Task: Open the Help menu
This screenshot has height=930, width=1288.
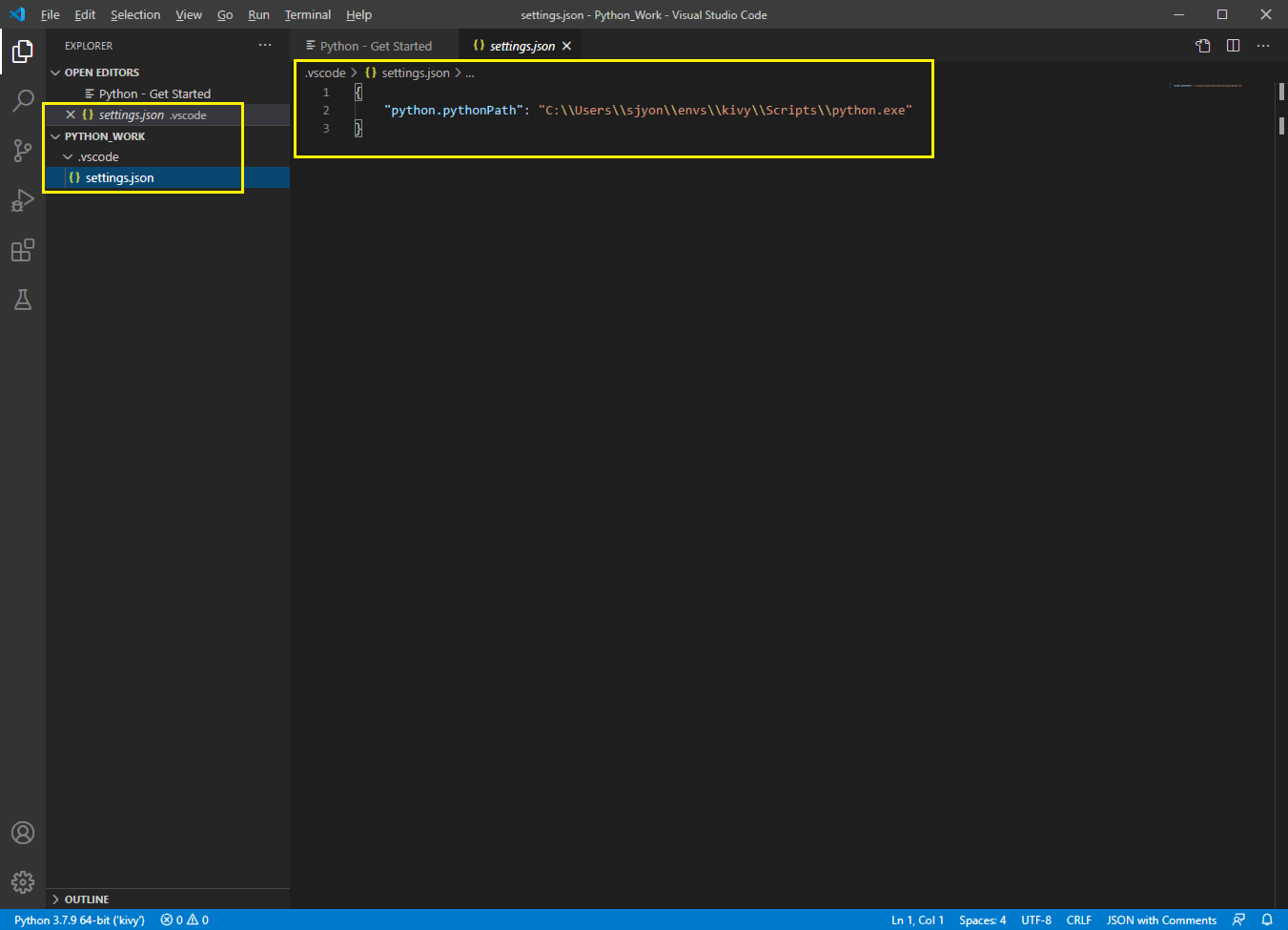Action: coord(358,14)
